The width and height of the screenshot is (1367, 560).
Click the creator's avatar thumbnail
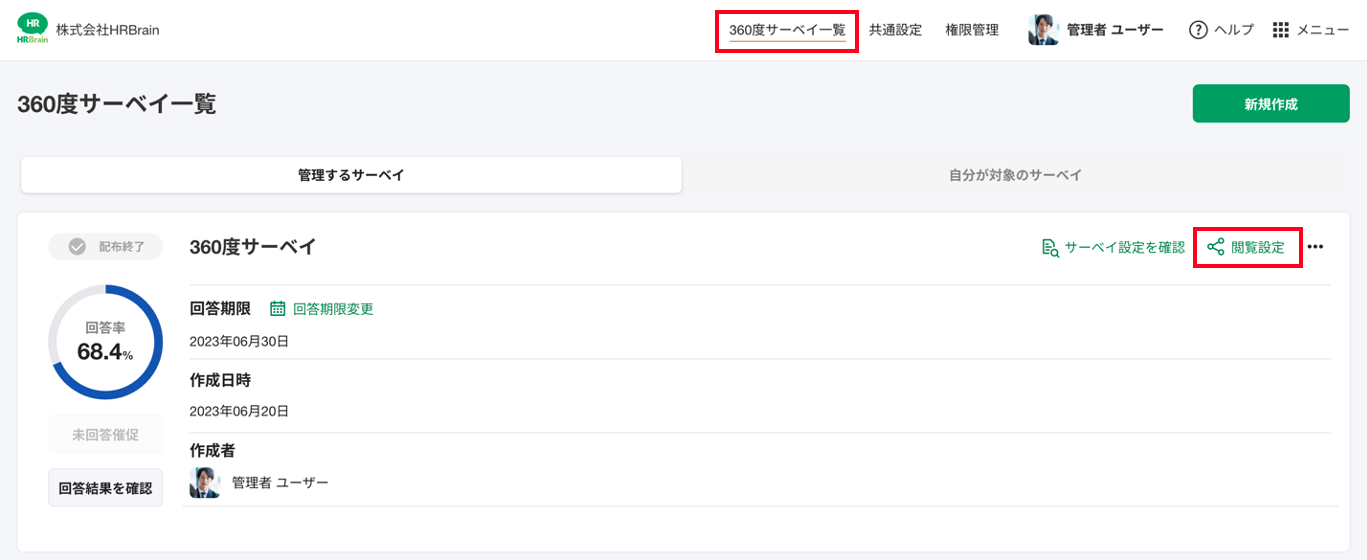205,483
